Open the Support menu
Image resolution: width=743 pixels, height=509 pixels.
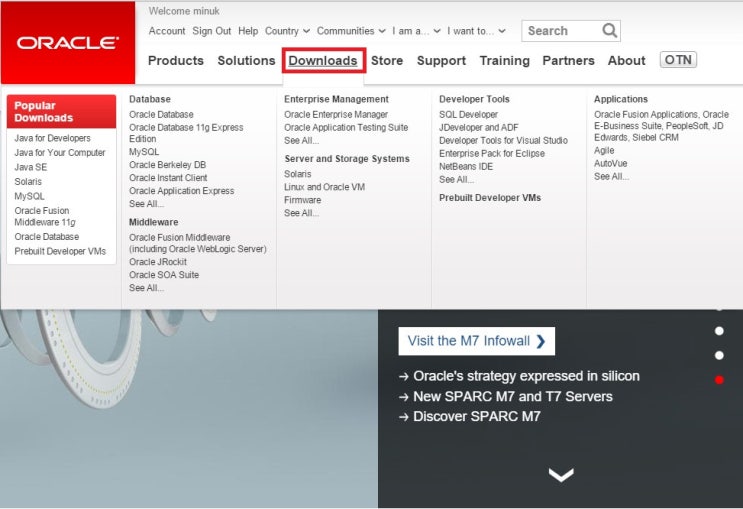(441, 61)
